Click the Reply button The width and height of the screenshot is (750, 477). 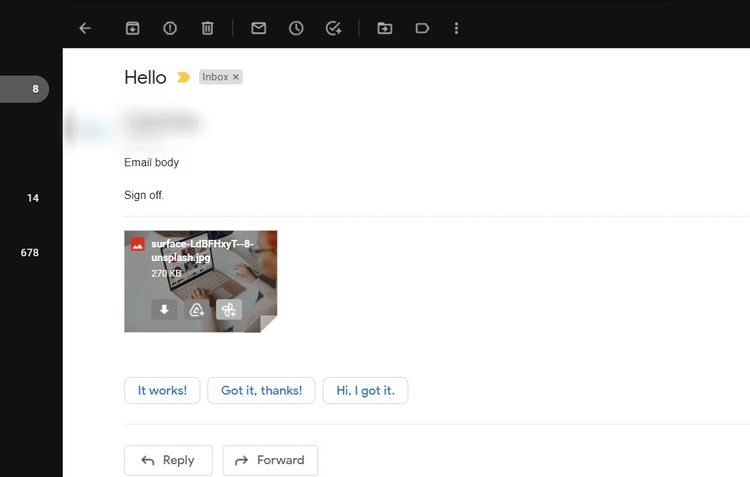tap(168, 460)
